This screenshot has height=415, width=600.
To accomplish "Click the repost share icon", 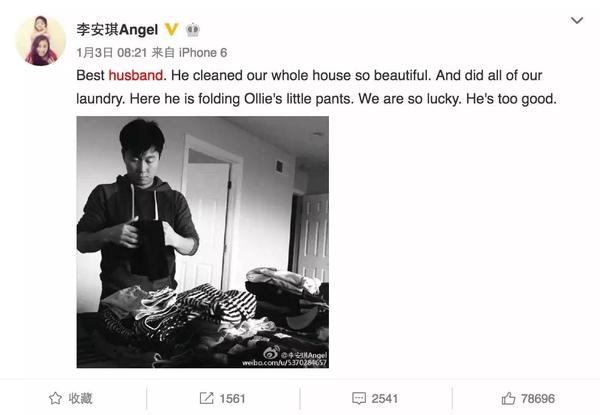I will tap(207, 398).
